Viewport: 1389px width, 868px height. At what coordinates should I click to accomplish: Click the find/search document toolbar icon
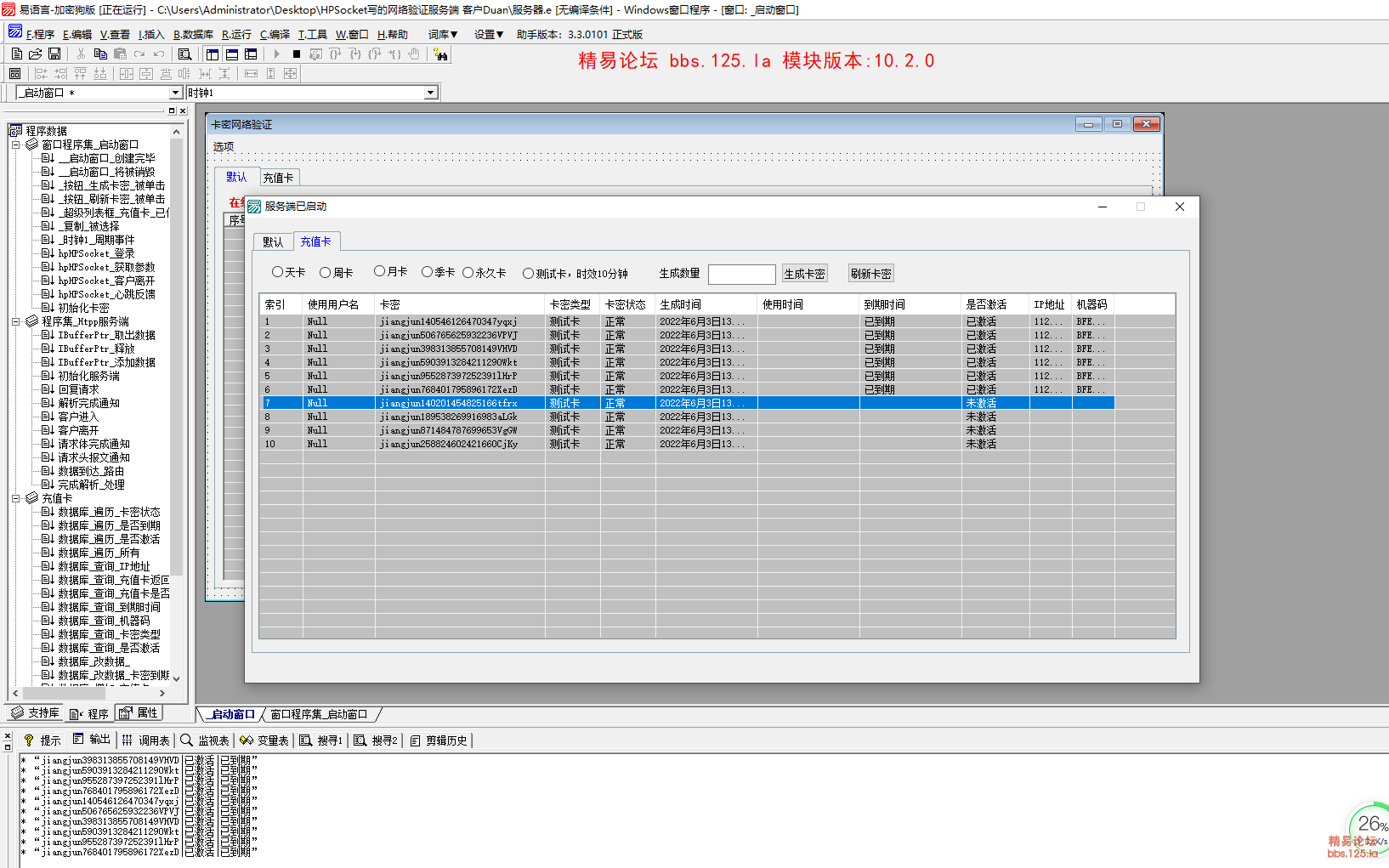coord(184,54)
